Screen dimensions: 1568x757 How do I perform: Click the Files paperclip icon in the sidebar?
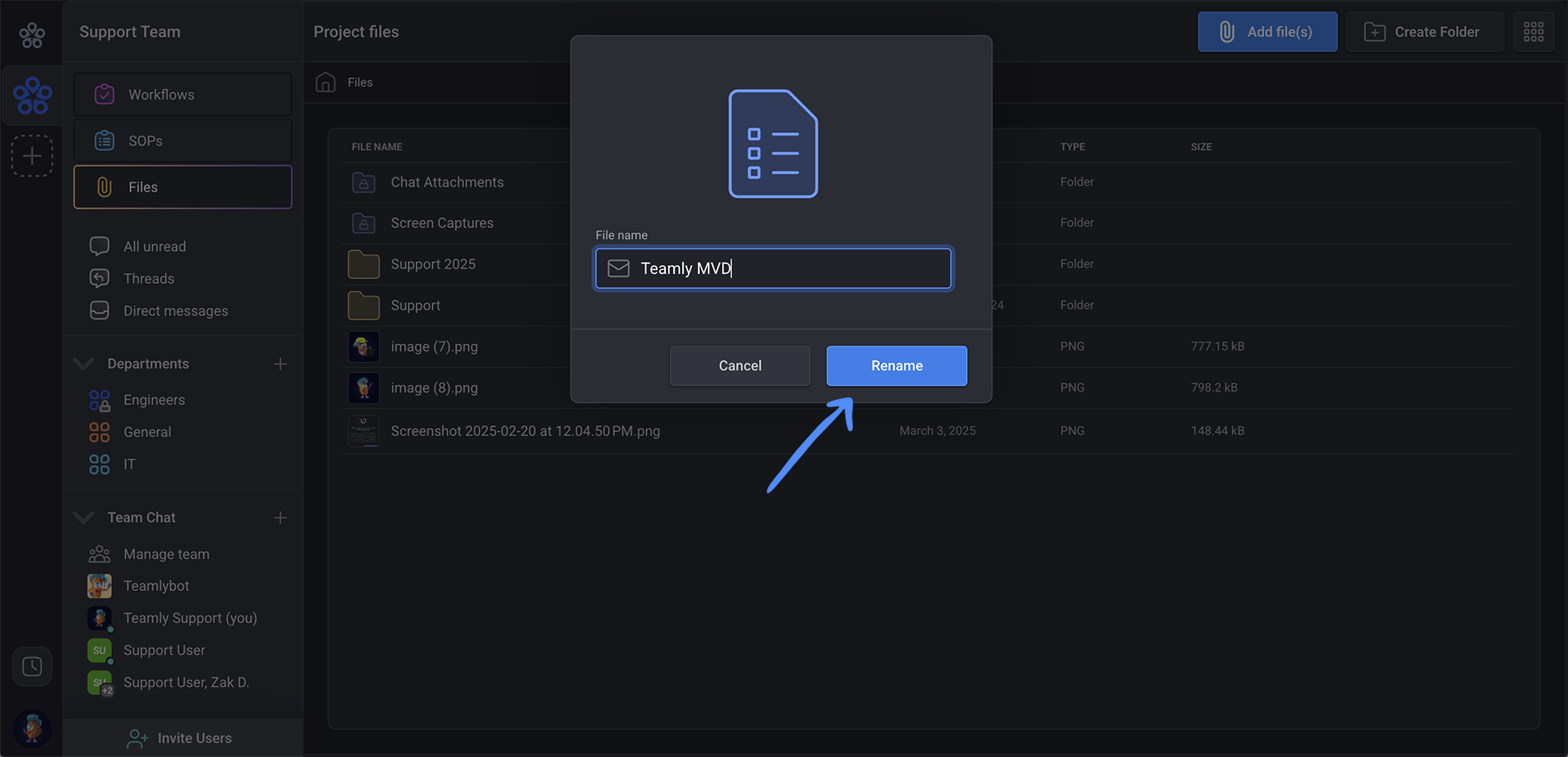105,187
